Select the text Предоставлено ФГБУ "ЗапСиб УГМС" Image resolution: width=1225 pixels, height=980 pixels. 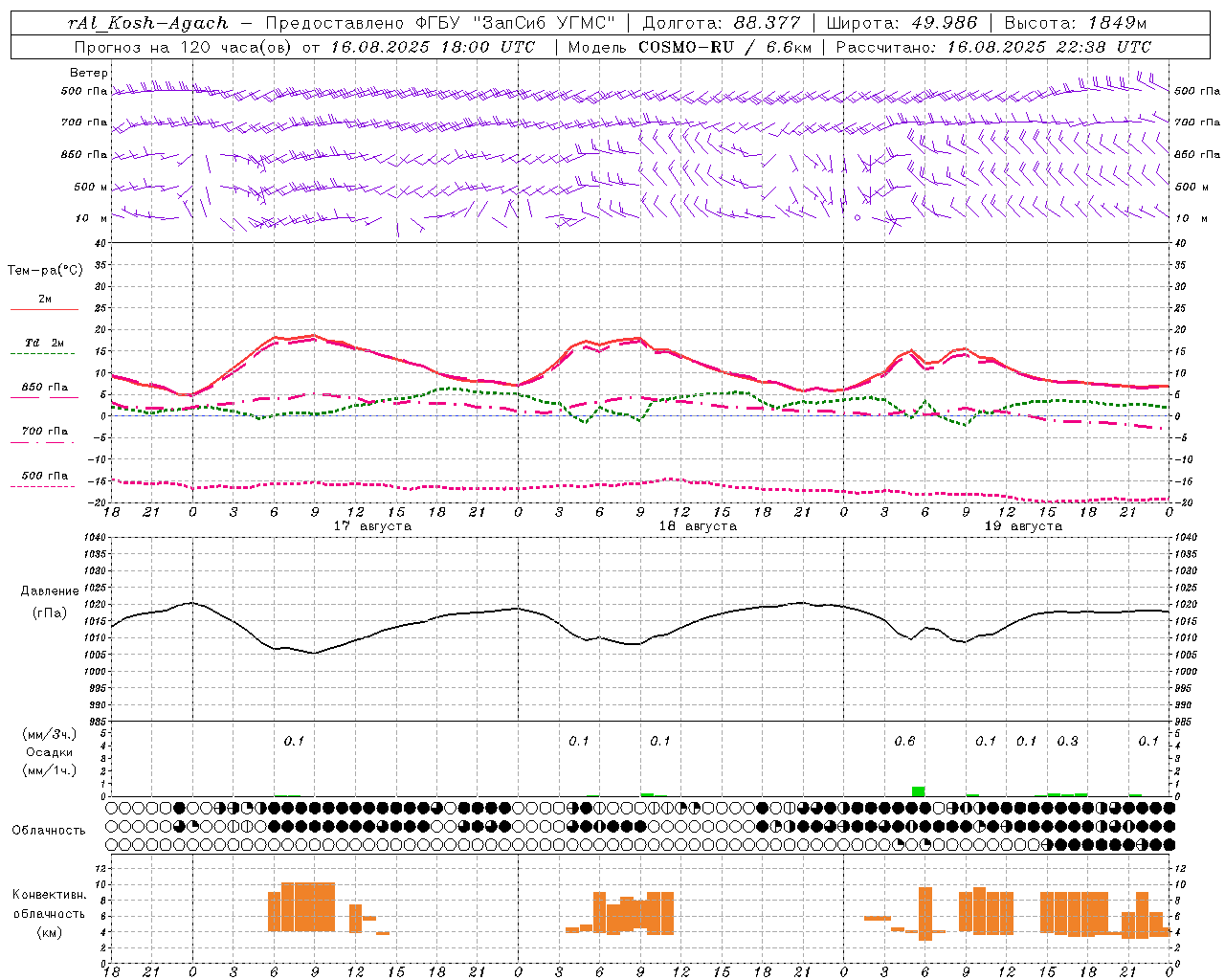click(440, 23)
